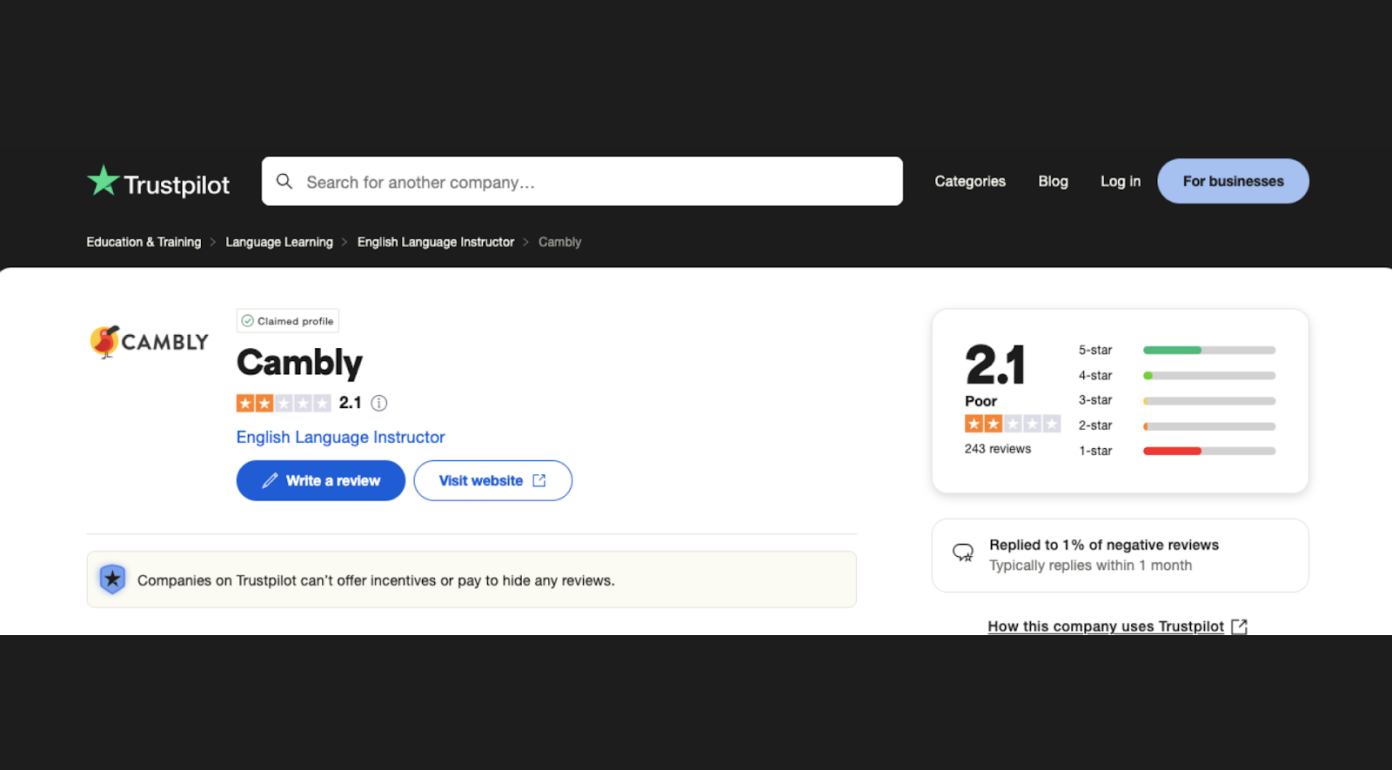Click the pencil icon on Write a review
Viewport: 1392px width, 770px height.
(x=270, y=481)
